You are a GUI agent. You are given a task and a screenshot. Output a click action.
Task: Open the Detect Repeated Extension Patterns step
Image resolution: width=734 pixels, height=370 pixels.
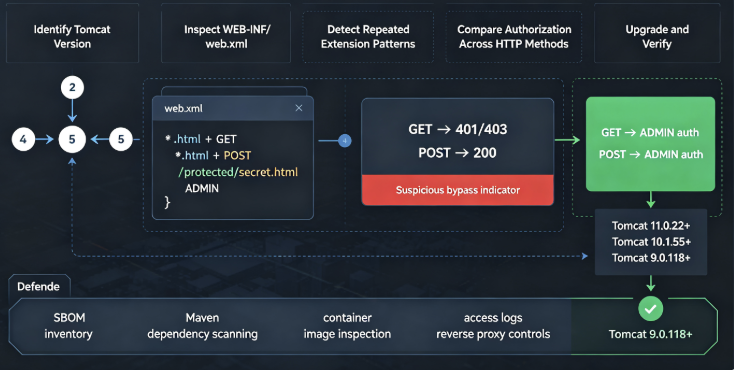tap(368, 37)
